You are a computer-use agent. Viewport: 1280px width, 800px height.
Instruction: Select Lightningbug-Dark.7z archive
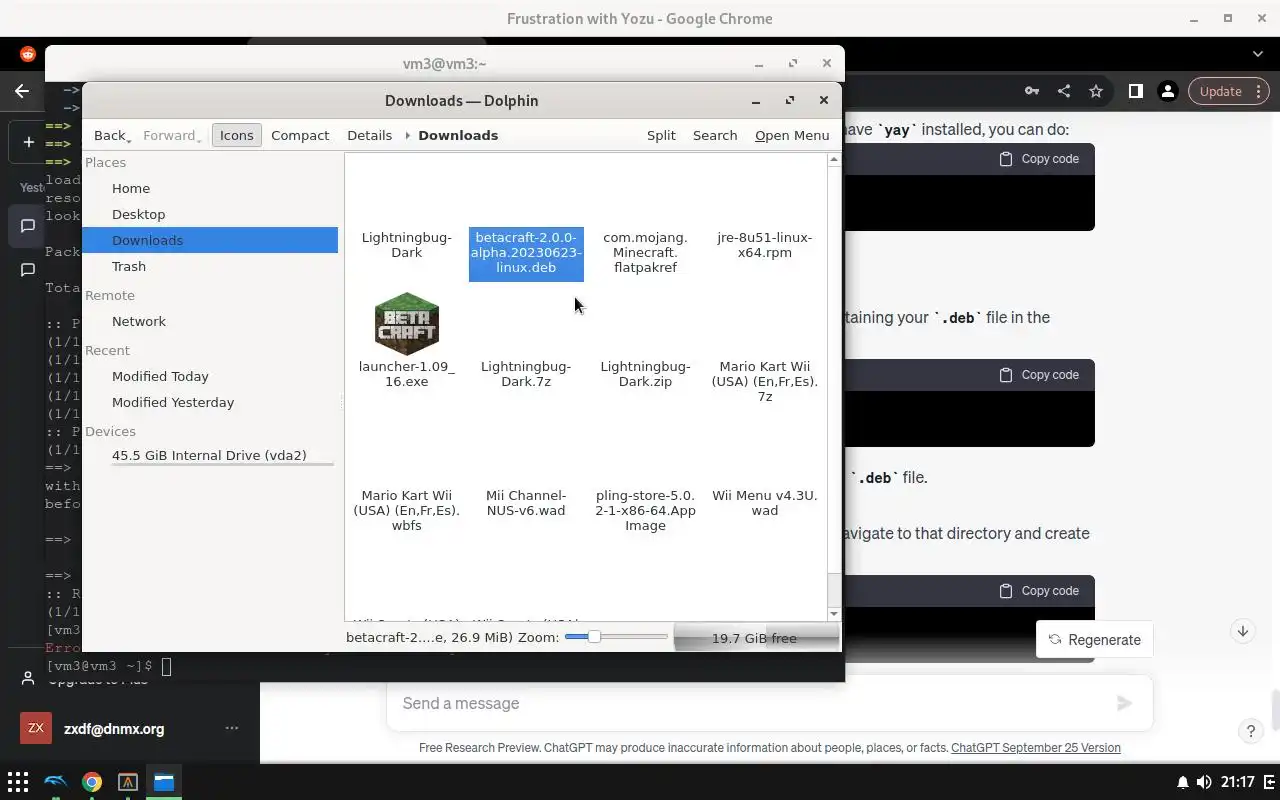coord(526,374)
